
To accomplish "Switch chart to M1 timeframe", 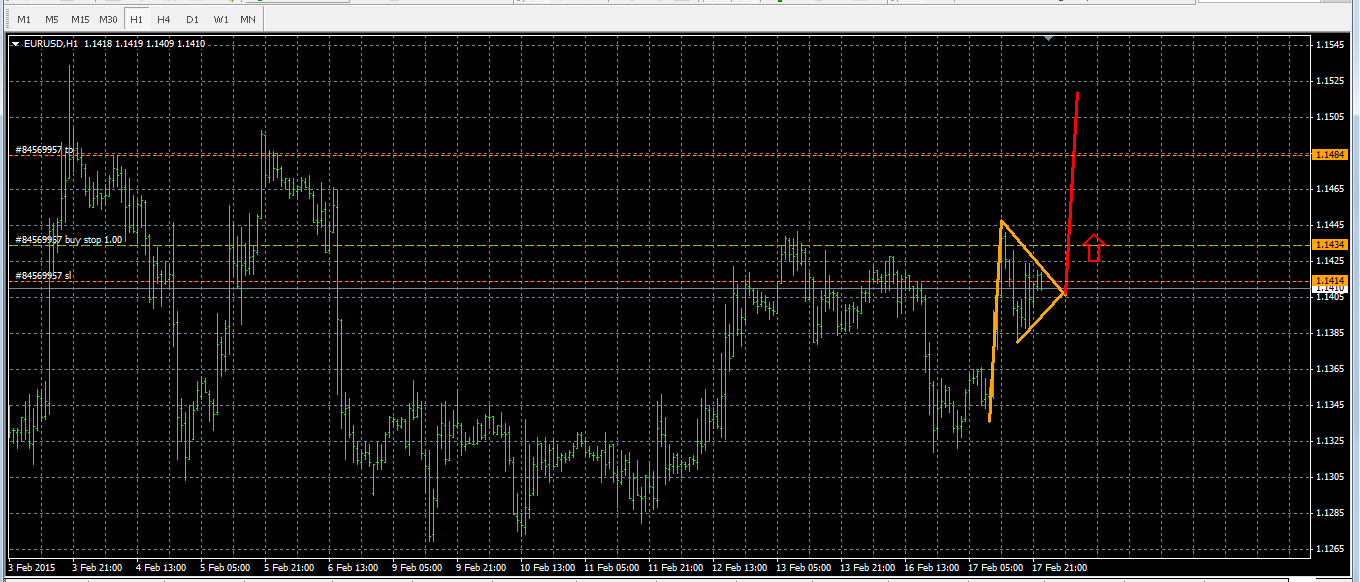I will point(24,19).
